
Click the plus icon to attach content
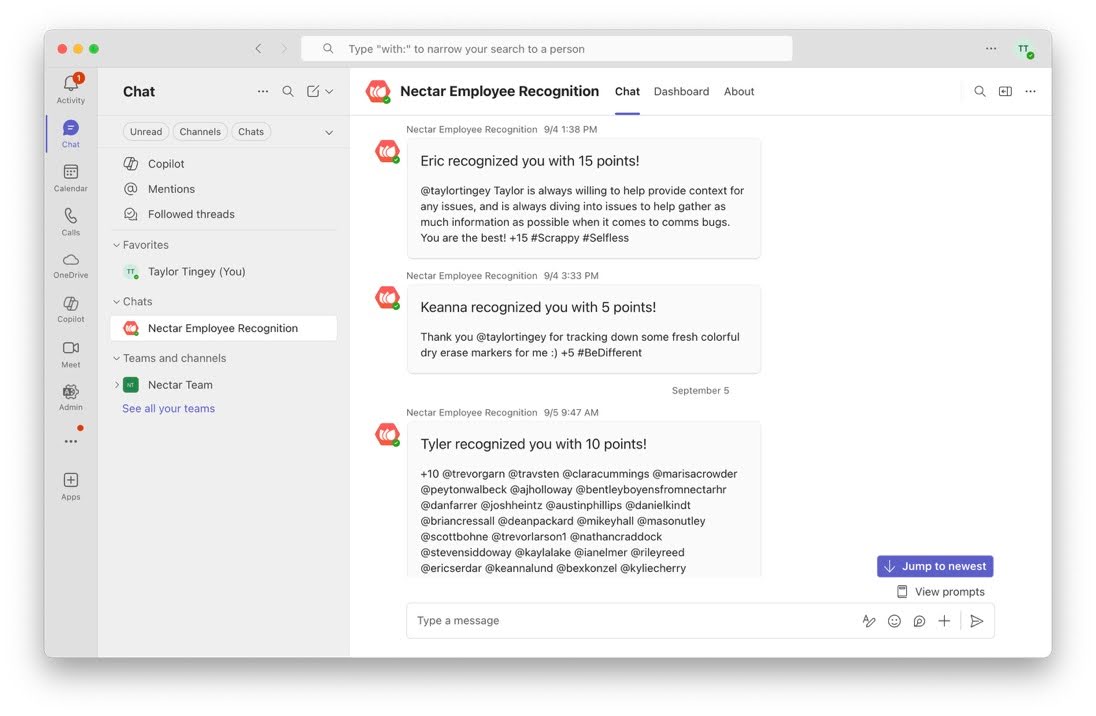(944, 620)
